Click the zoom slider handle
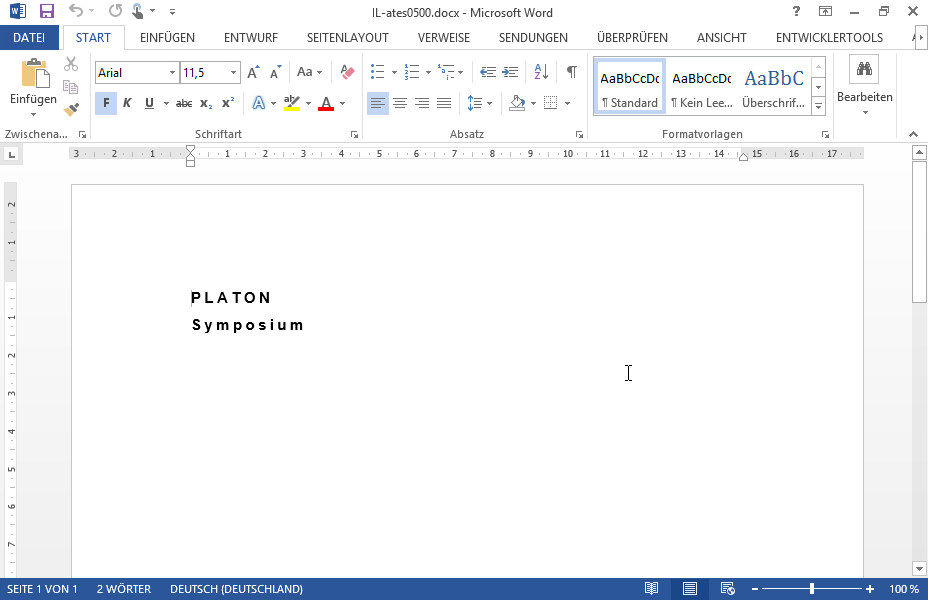This screenshot has height=600, width=928. (812, 589)
